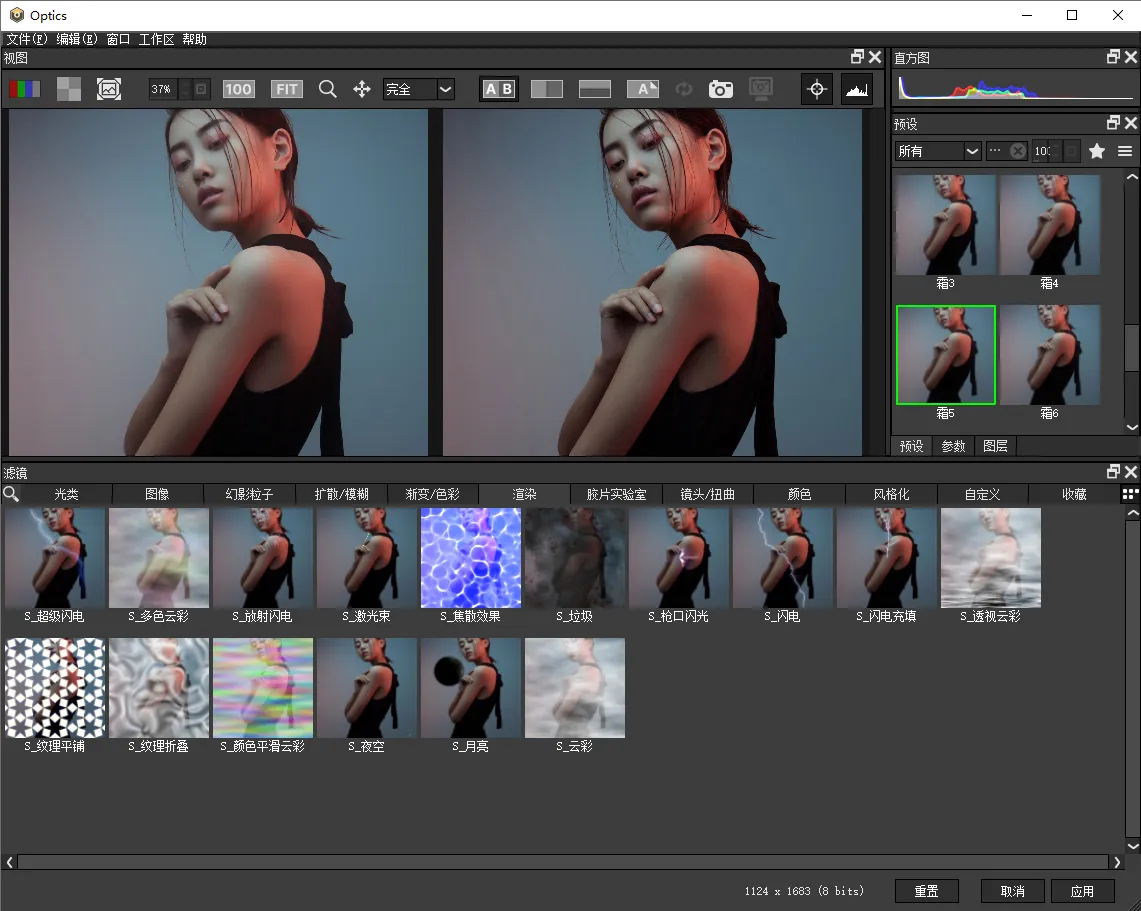Viewport: 1141px width, 911px height.
Task: Click the 应用 button
Action: tap(1082, 891)
